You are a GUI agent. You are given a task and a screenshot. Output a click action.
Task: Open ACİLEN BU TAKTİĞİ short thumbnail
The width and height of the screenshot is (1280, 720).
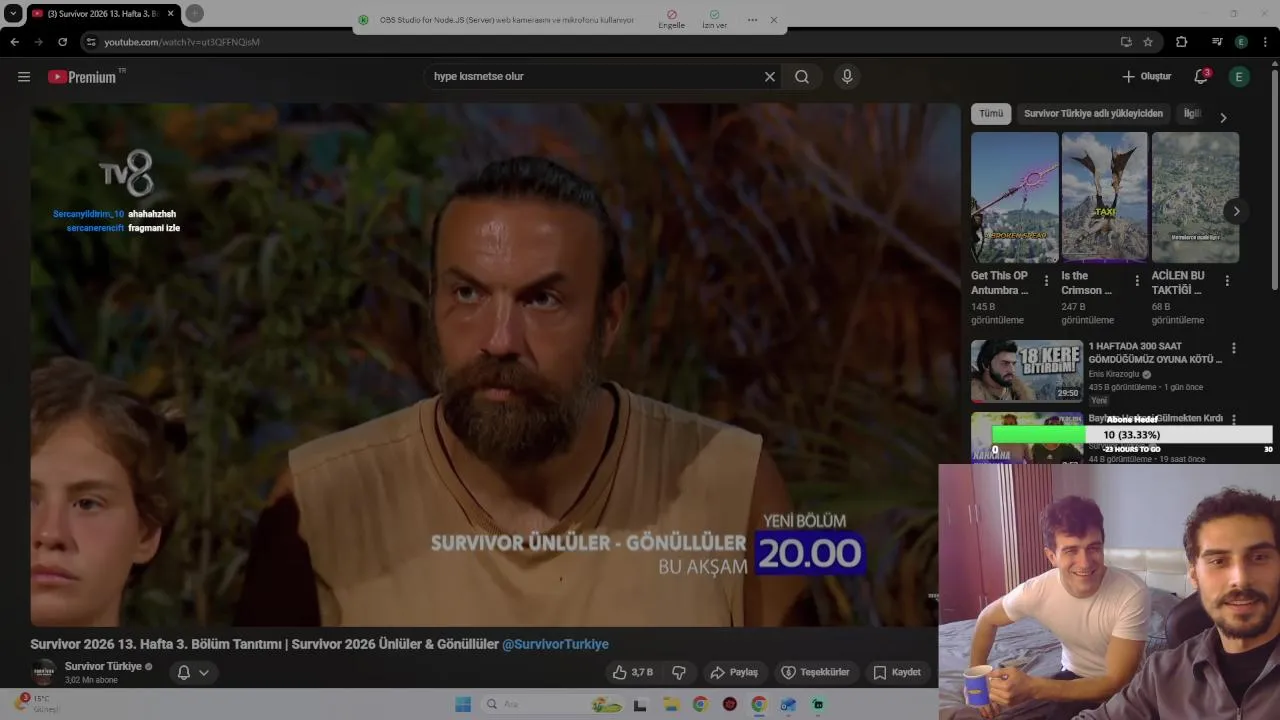point(1195,198)
